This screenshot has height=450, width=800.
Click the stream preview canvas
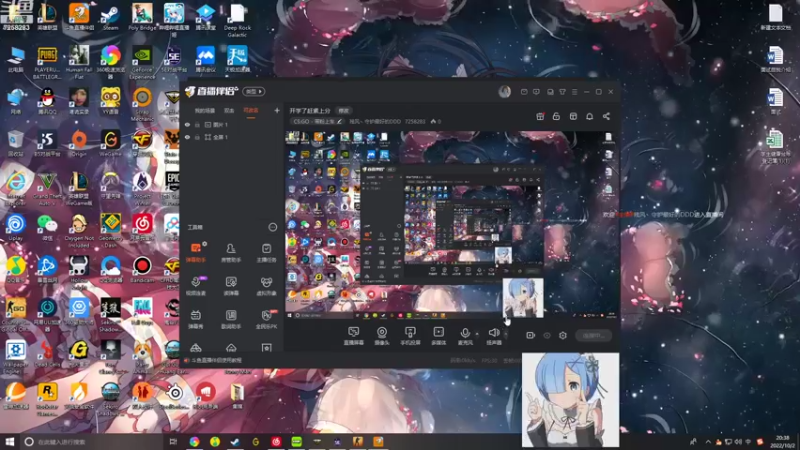451,225
